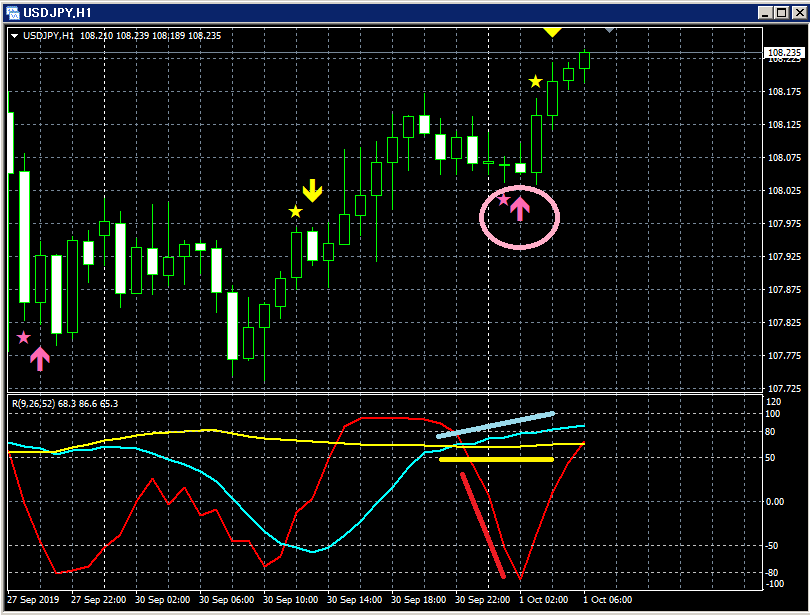Click the 27 Sep 22:00 time label
This screenshot has width=810, height=615.
coord(99,600)
